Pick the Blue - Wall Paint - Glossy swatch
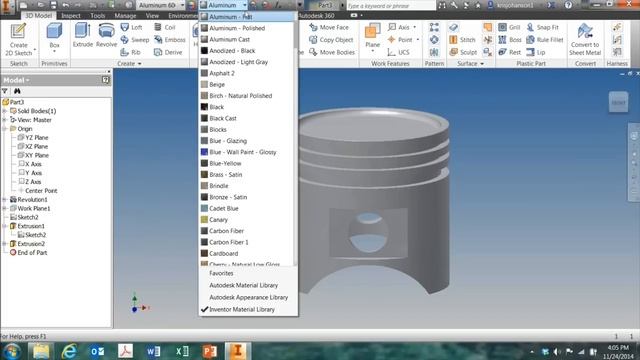The width and height of the screenshot is (640, 360). pyautogui.click(x=204, y=152)
